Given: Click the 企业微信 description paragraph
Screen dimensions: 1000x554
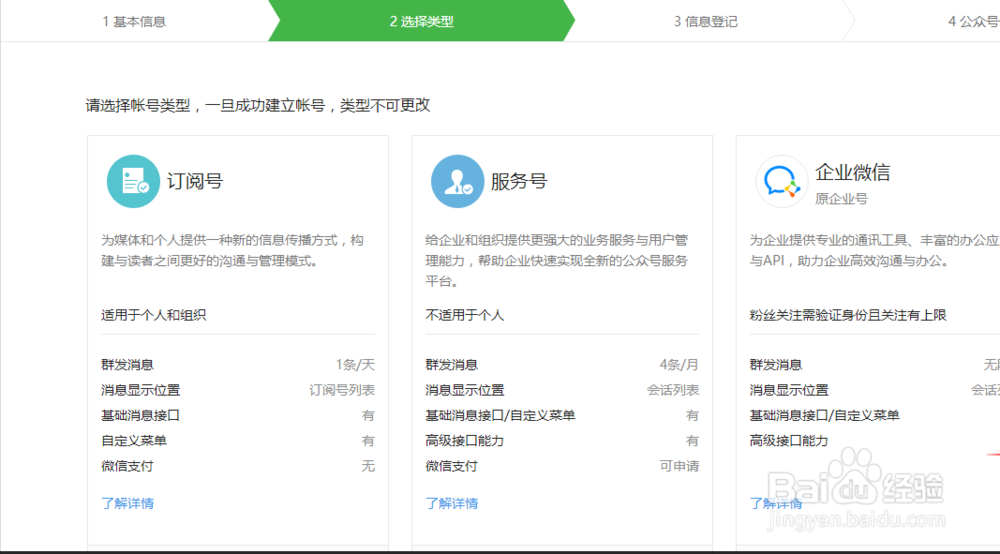Looking at the screenshot, I should (874, 251).
